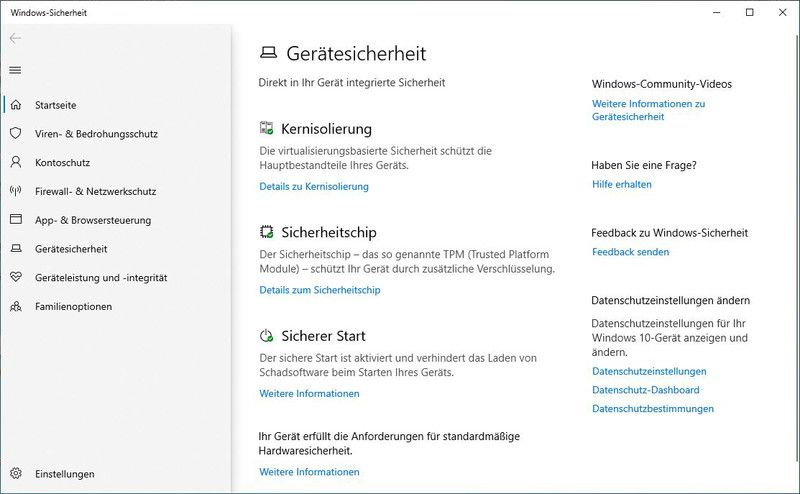Select the Kontoschutz person icon
This screenshot has height=494, width=800.
(x=16, y=162)
